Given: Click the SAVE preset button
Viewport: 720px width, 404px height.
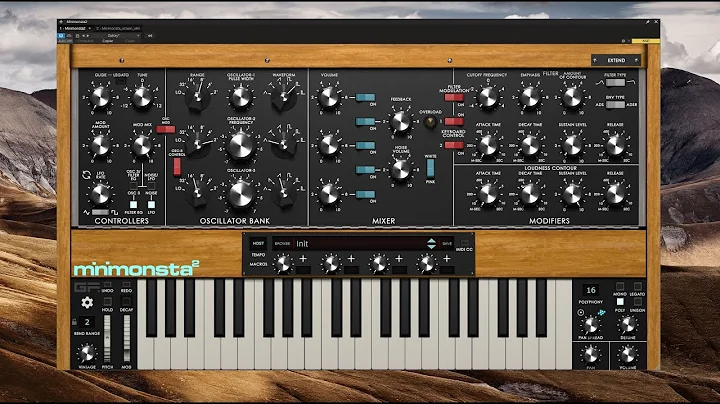Looking at the screenshot, I should [447, 244].
